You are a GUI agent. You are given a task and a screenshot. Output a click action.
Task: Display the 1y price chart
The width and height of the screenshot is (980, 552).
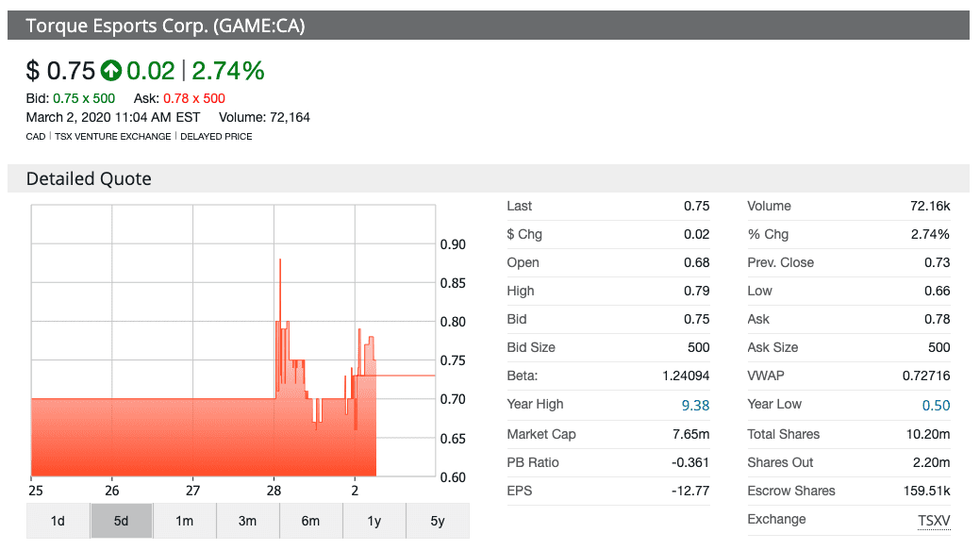pos(373,521)
